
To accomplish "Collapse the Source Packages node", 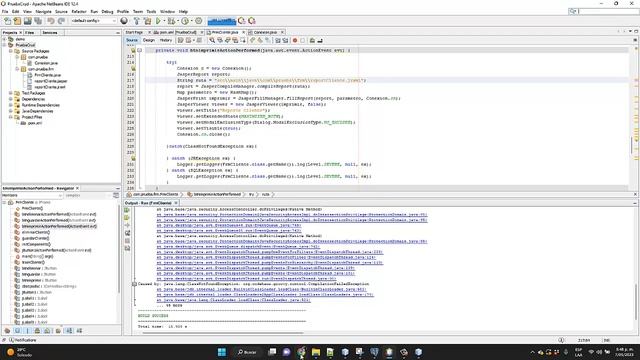I will 11,51.
